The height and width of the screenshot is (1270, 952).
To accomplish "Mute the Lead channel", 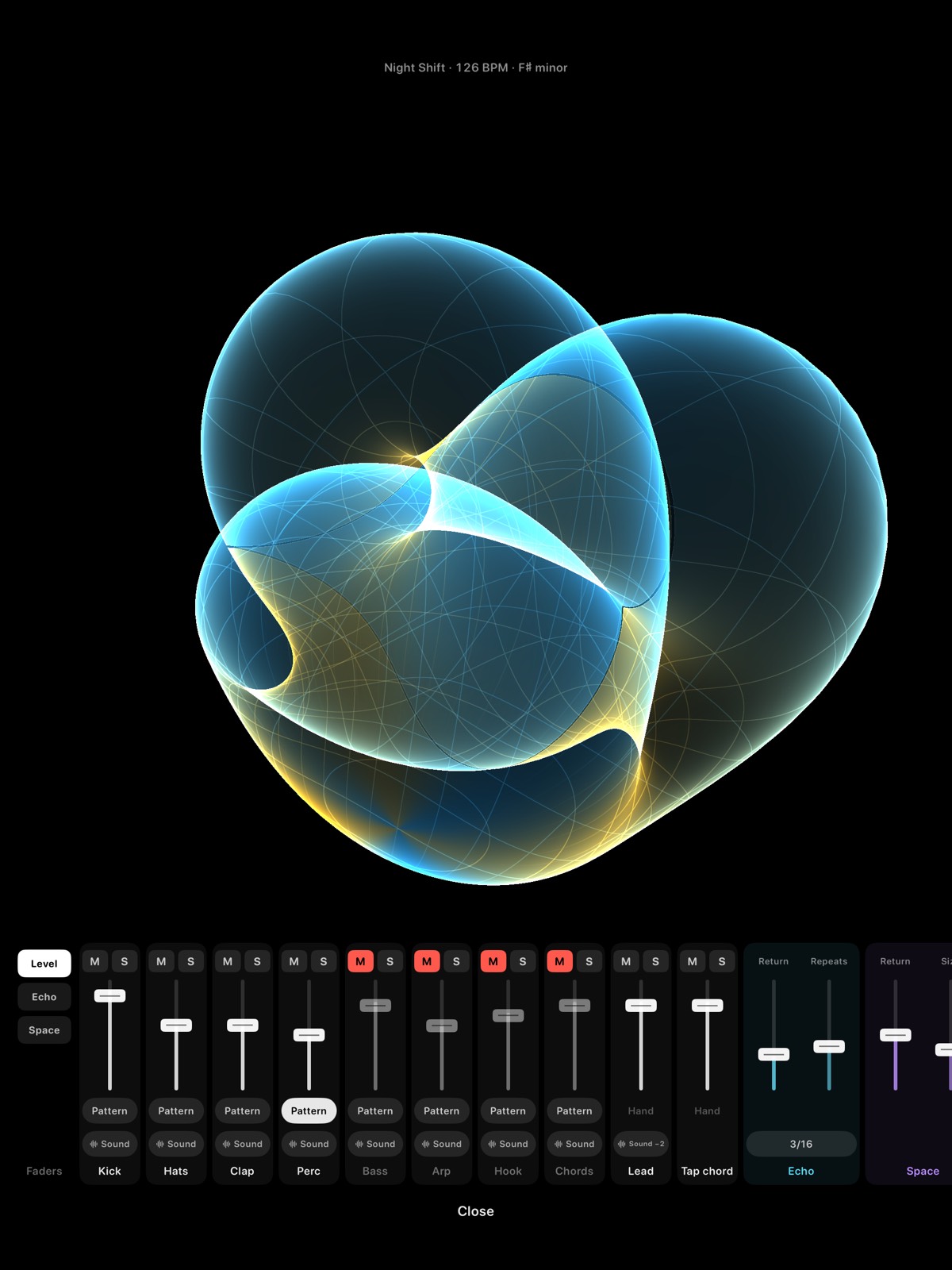I will 626,961.
